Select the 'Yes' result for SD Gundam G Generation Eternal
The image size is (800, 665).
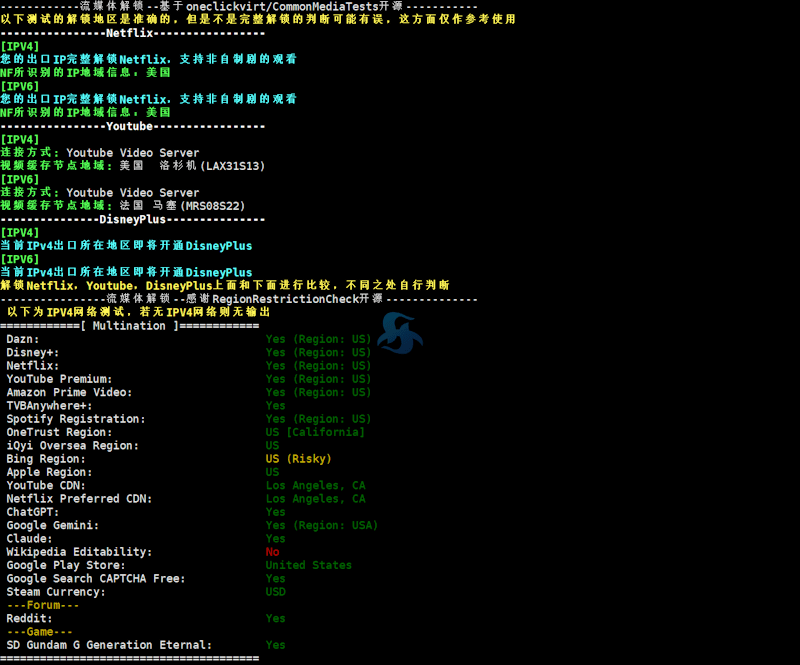pos(276,645)
